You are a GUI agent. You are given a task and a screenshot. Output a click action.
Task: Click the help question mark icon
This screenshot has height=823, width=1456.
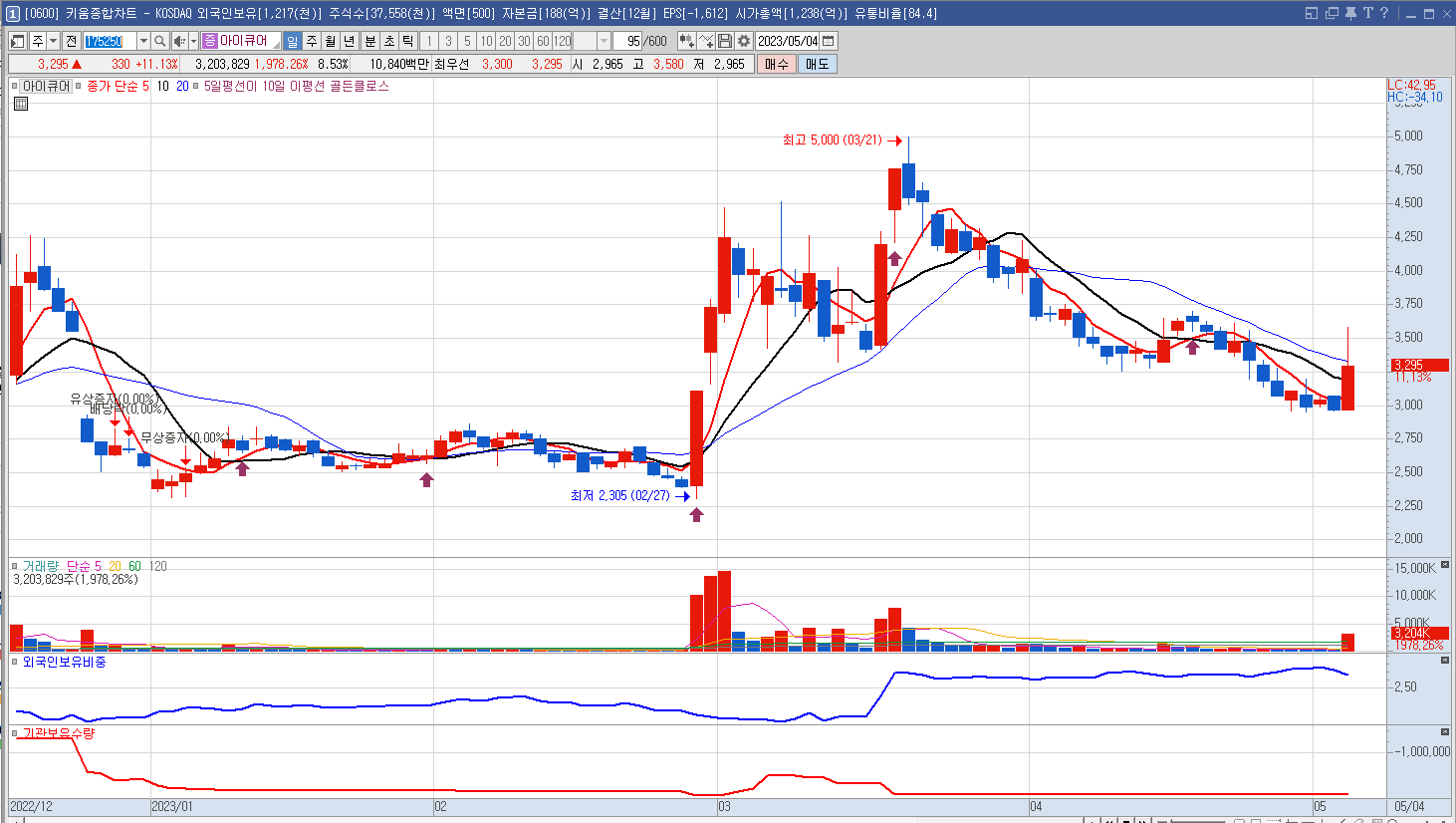tap(1383, 13)
